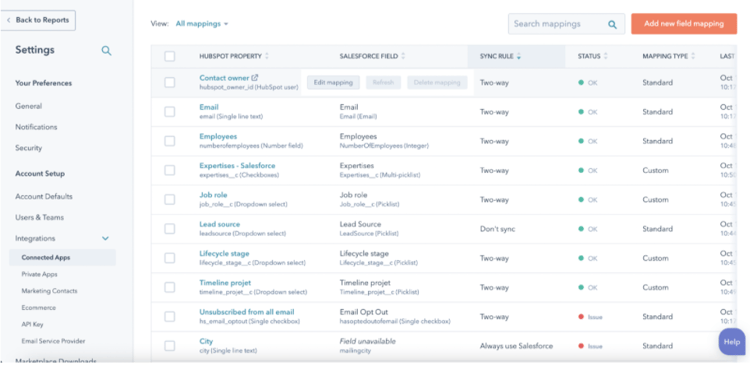The image size is (750, 369).
Task: Open API Key in sidebar
Action: [33, 324]
